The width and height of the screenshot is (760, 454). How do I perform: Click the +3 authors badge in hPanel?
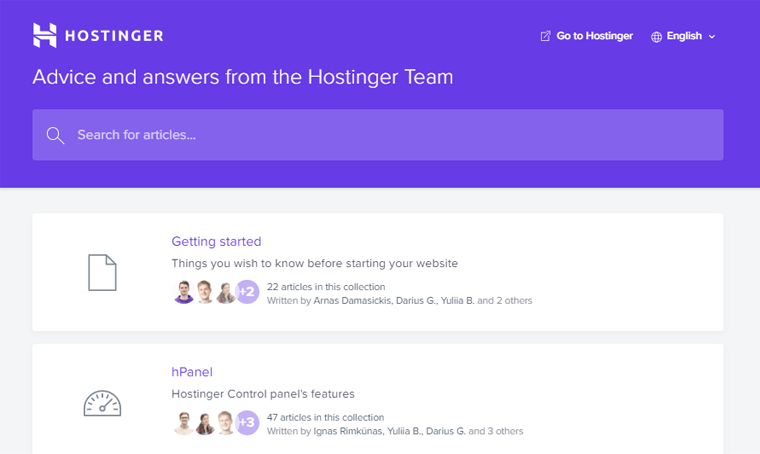(x=247, y=423)
